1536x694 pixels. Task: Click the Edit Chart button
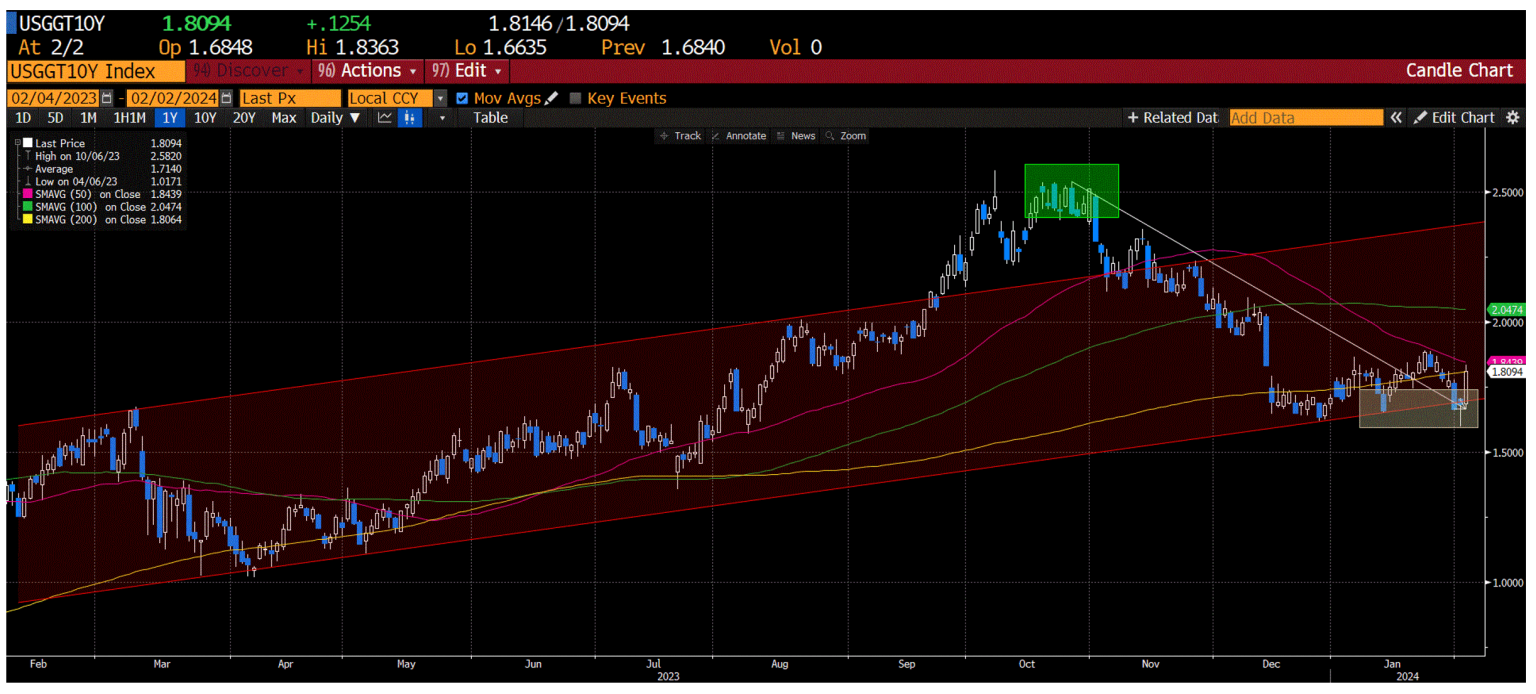click(1456, 117)
